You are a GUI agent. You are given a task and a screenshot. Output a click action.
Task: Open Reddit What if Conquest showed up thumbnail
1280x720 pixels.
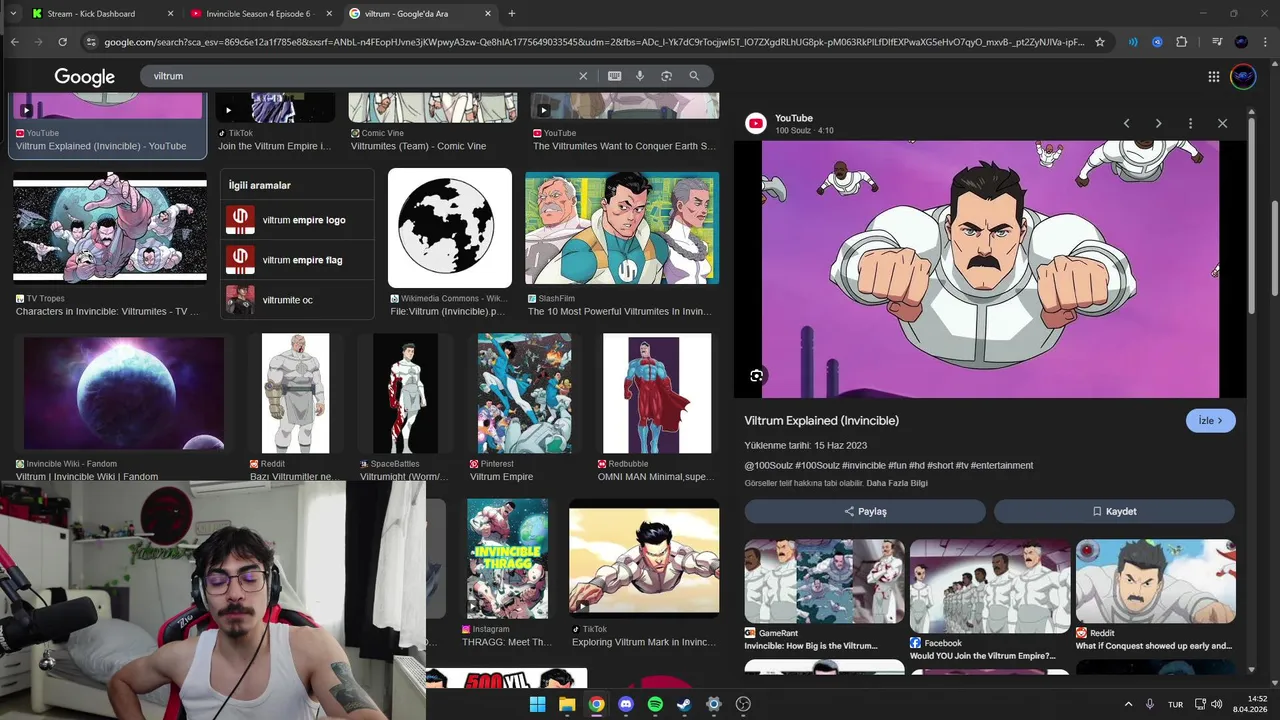(x=1156, y=582)
